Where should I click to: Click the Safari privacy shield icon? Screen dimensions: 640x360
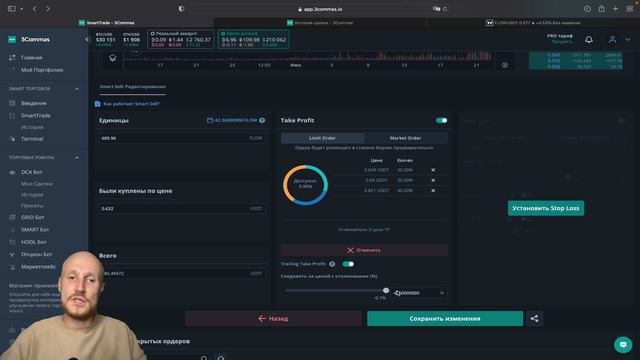tap(181, 9)
